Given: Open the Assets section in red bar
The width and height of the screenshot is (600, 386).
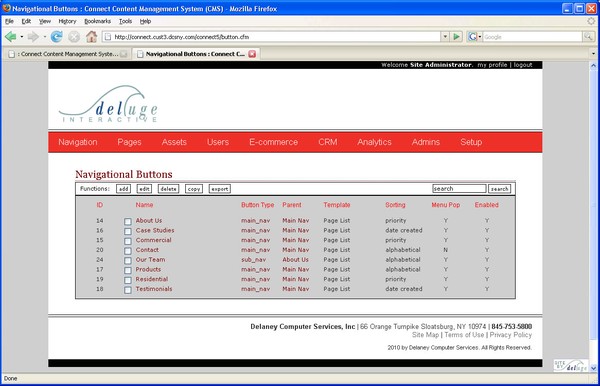Looking at the screenshot, I should pyautogui.click(x=174, y=142).
